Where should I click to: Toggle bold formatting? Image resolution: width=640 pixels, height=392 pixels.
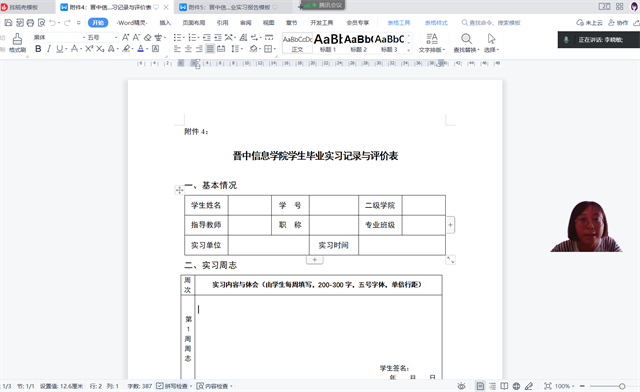38,49
